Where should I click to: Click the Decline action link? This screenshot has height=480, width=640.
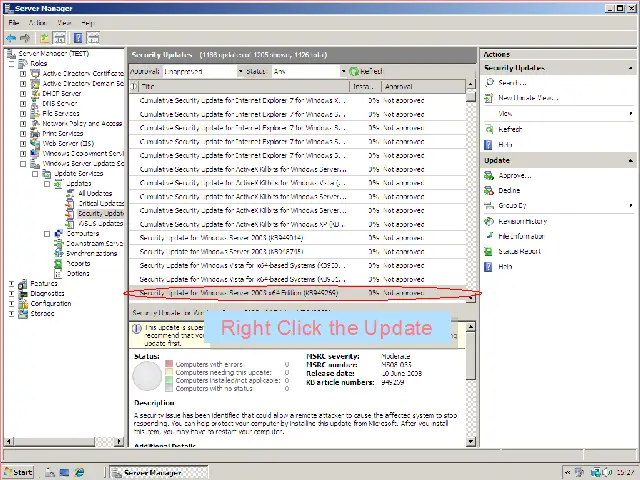point(509,191)
